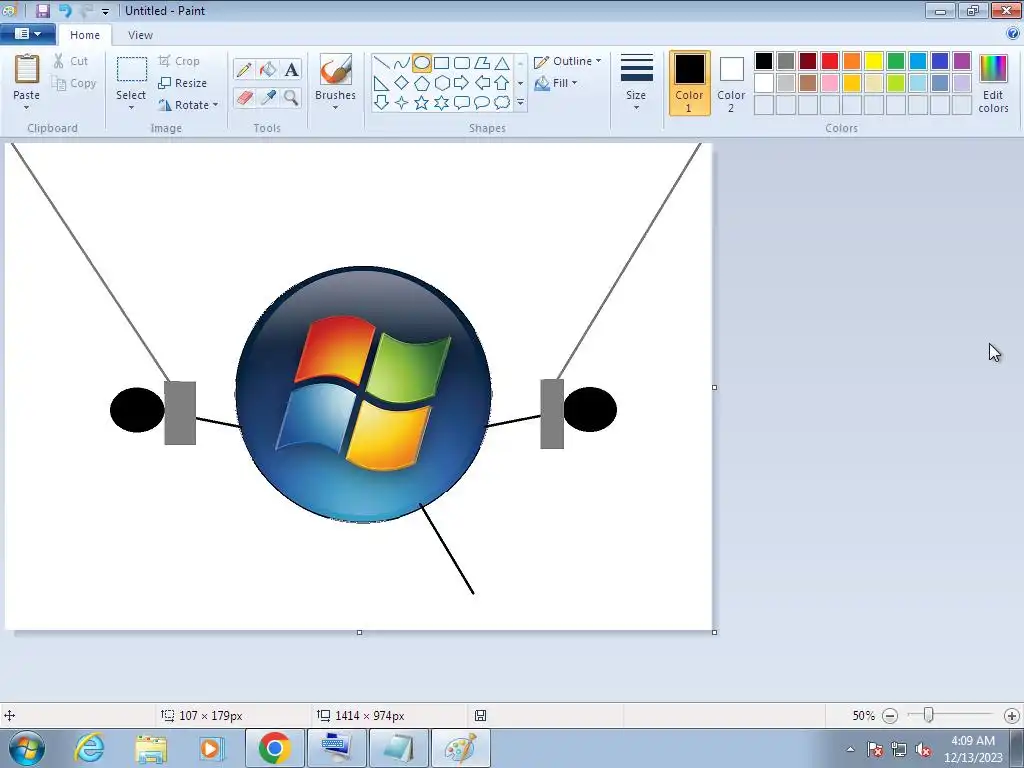Select the Magnifier tool
This screenshot has width=1024, height=768.
[291, 97]
